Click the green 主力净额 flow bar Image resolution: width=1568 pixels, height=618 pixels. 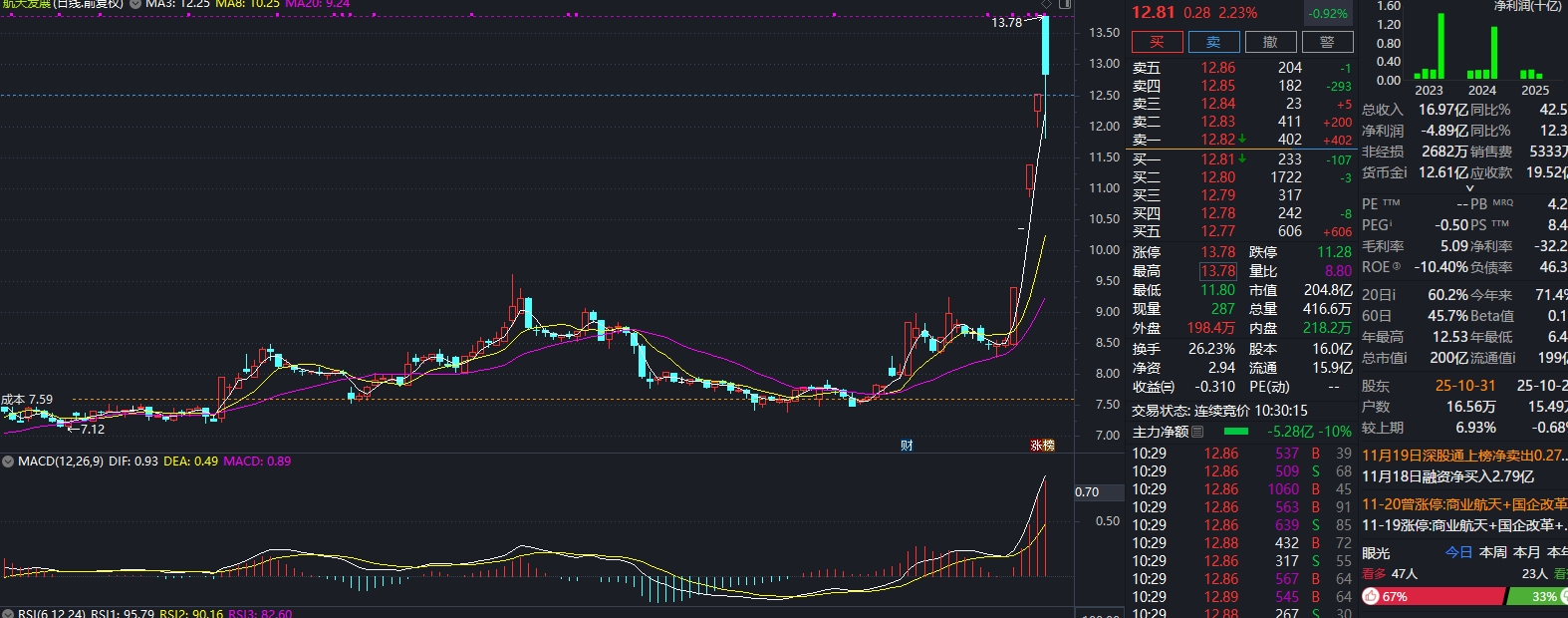tap(1235, 432)
